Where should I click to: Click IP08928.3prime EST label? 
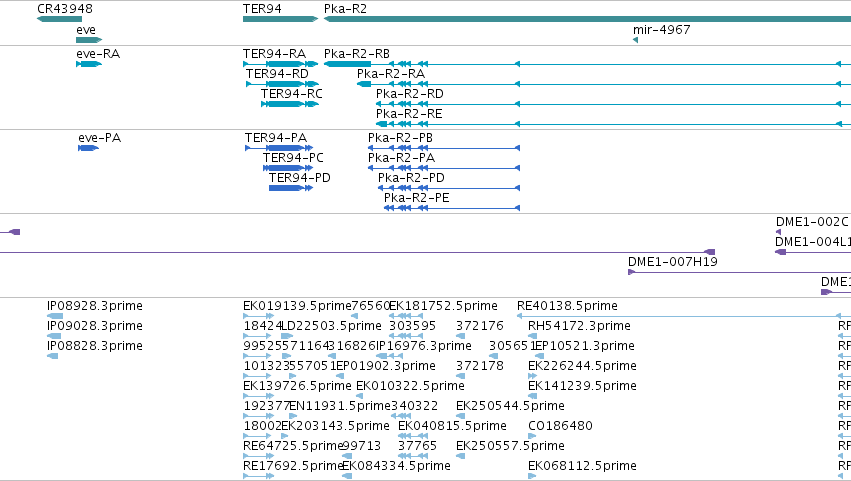pos(95,306)
